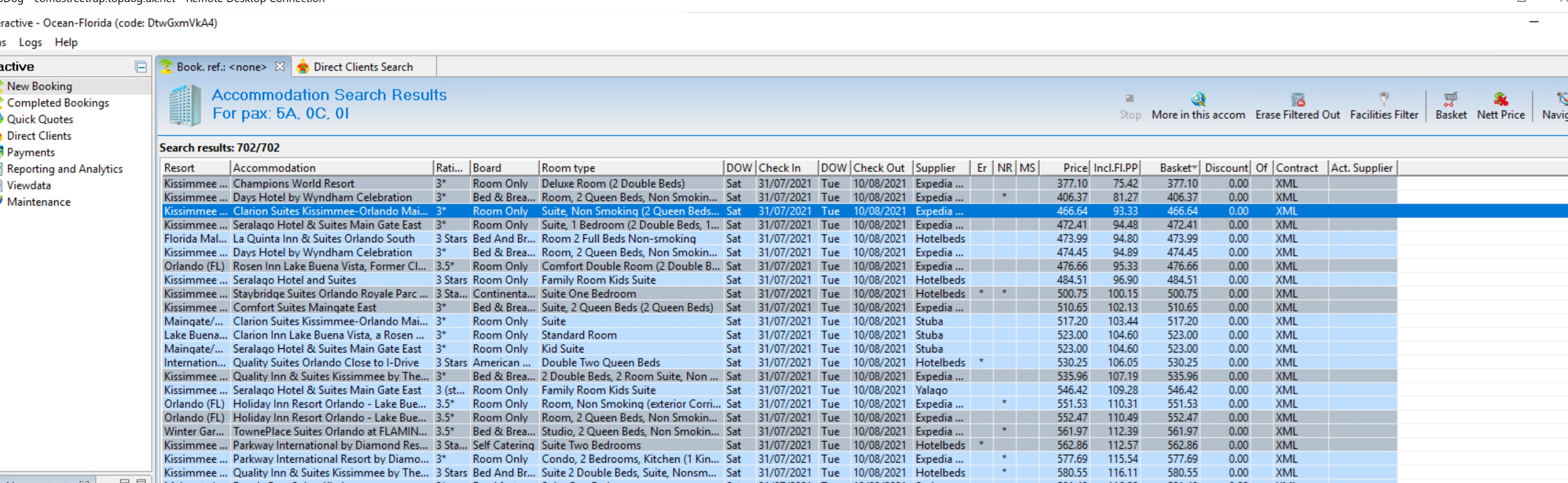This screenshot has height=483, width=1568.
Task: Select Quality Suites Orlando Close to I-Drive
Action: point(779,362)
